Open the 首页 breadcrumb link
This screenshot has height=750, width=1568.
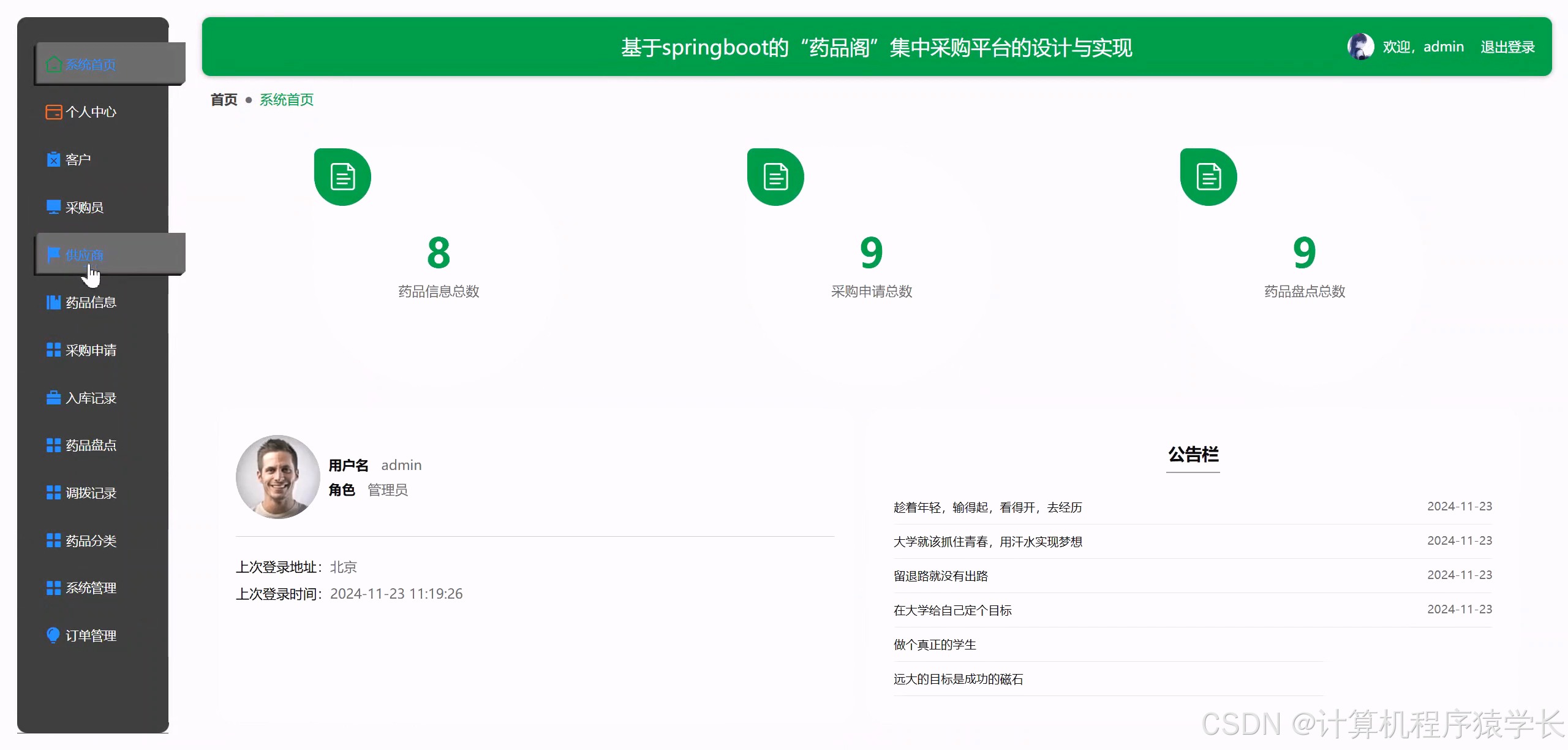(224, 99)
